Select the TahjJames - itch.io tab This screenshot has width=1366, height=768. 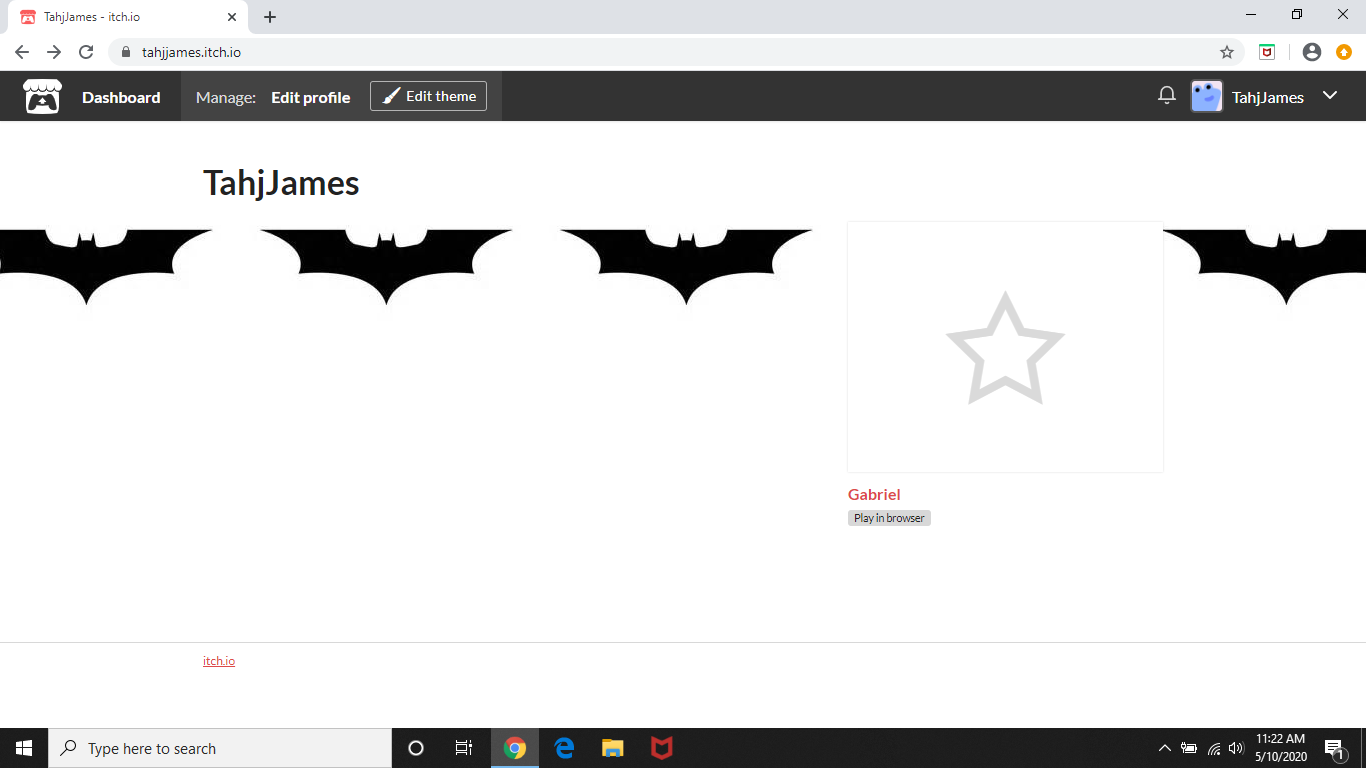127,17
